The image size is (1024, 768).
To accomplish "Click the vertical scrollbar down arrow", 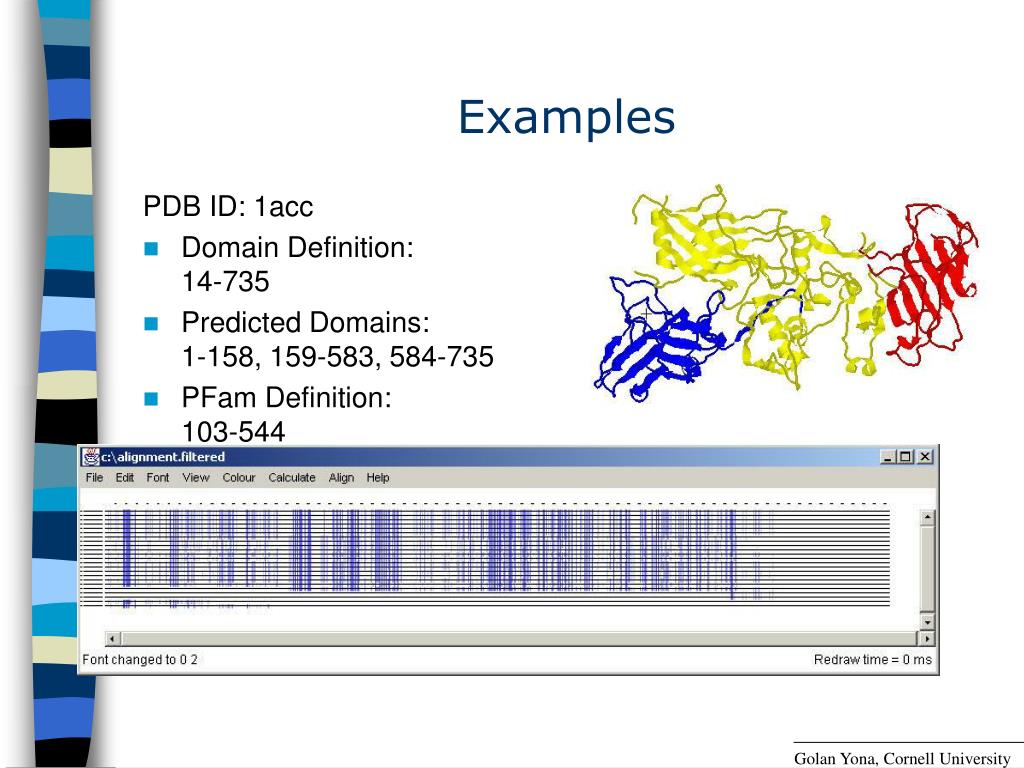I will [x=927, y=622].
